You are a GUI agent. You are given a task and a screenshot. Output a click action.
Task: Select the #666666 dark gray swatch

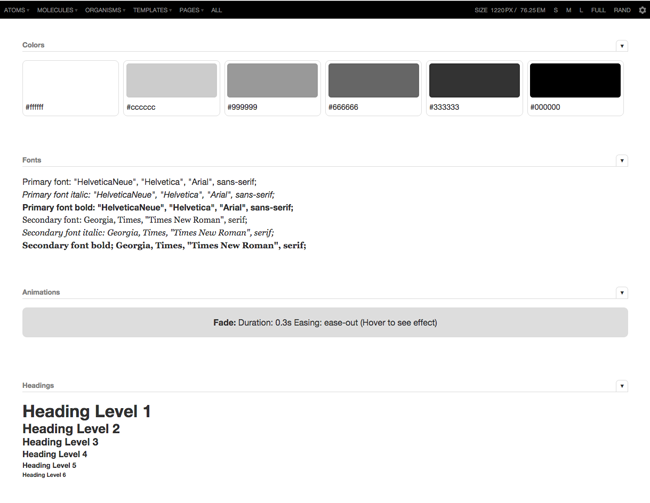374,88
